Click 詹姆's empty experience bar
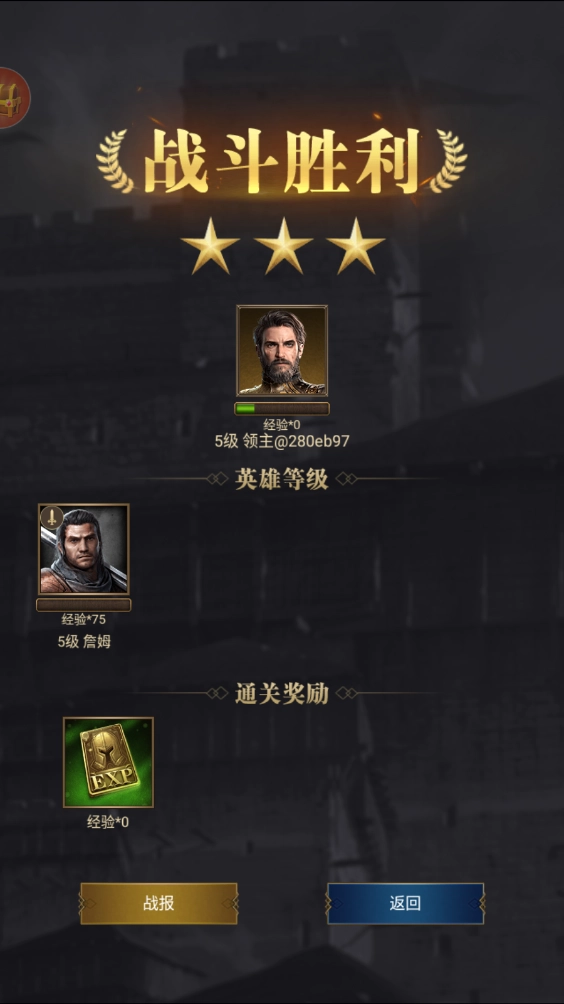This screenshot has width=564, height=1004. pyautogui.click(x=84, y=605)
